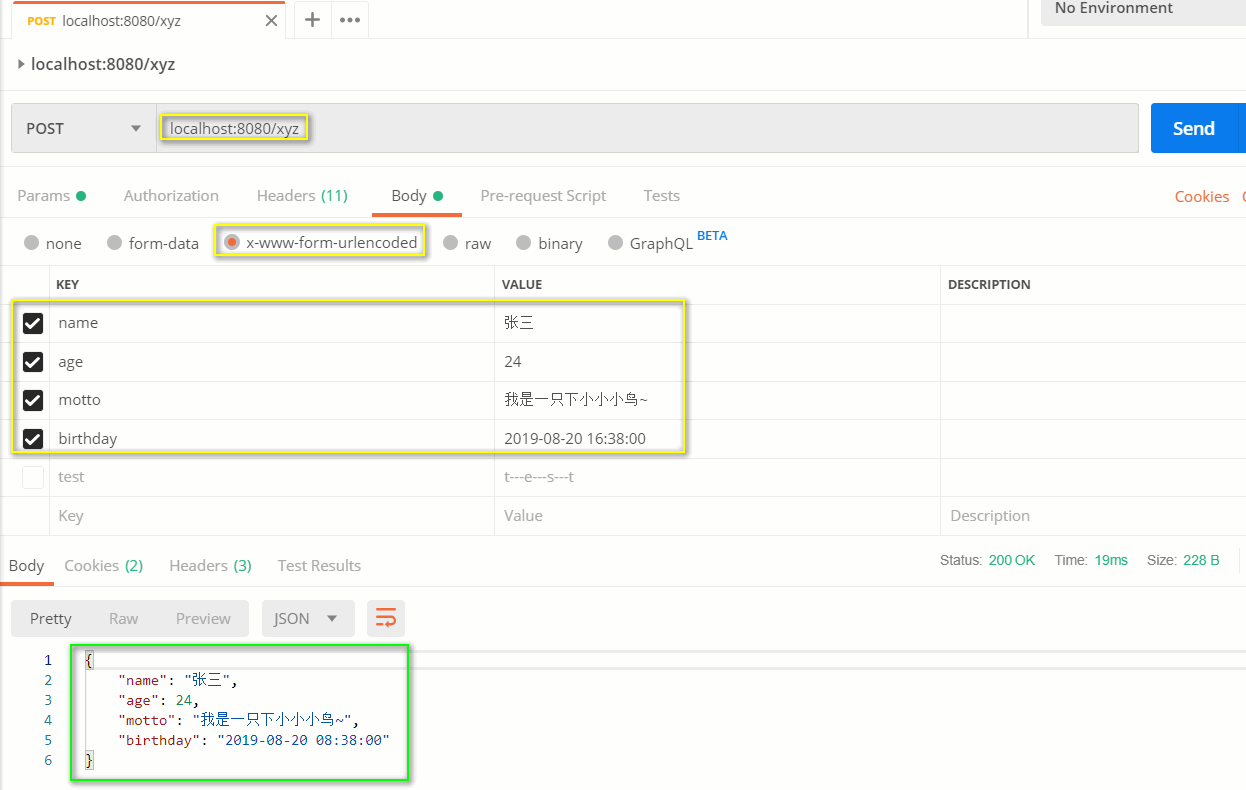Open the Test Results tab
Screen dimensions: 1246x790
tap(318, 565)
